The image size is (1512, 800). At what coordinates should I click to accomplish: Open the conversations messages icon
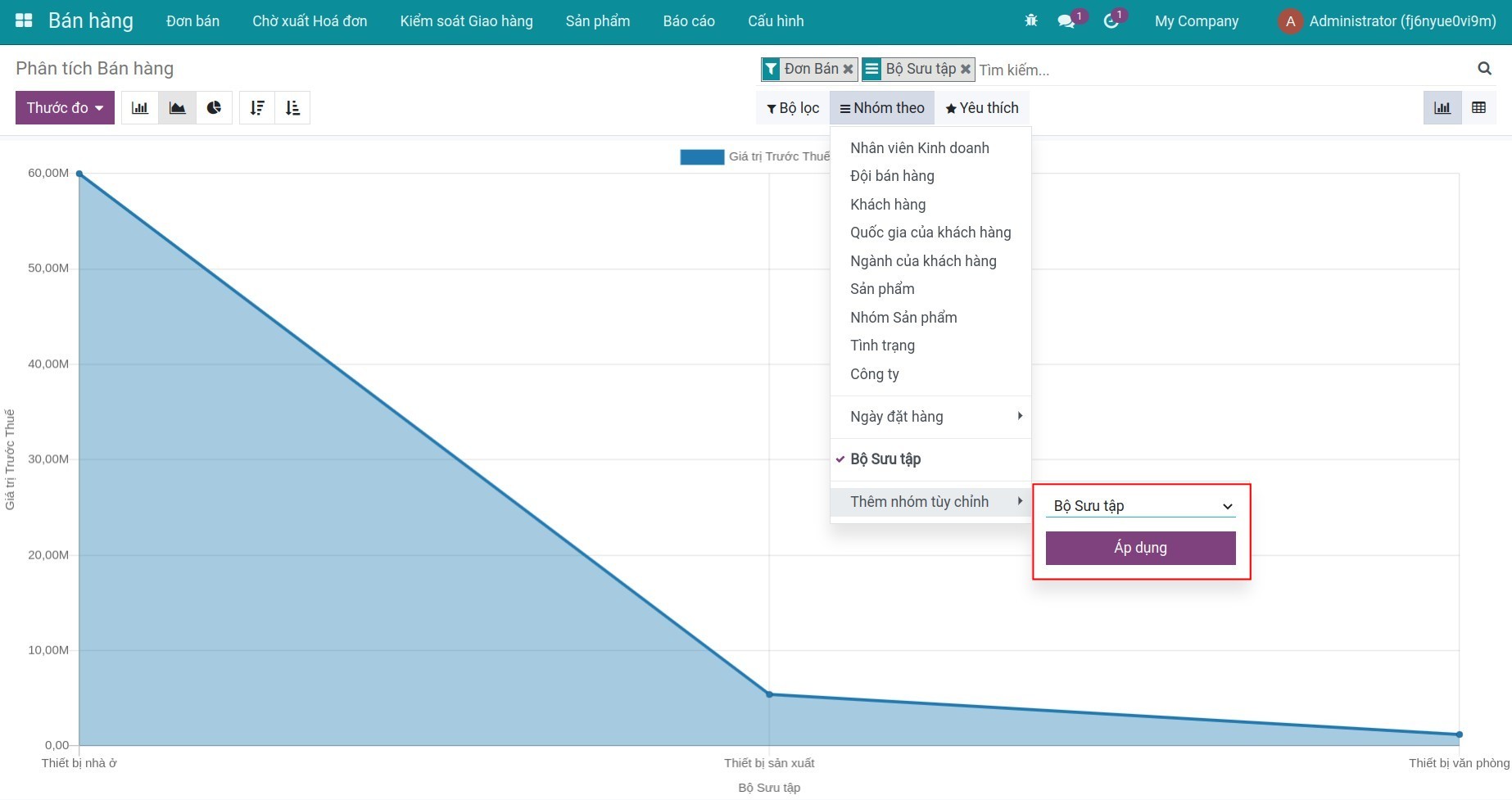click(1066, 21)
